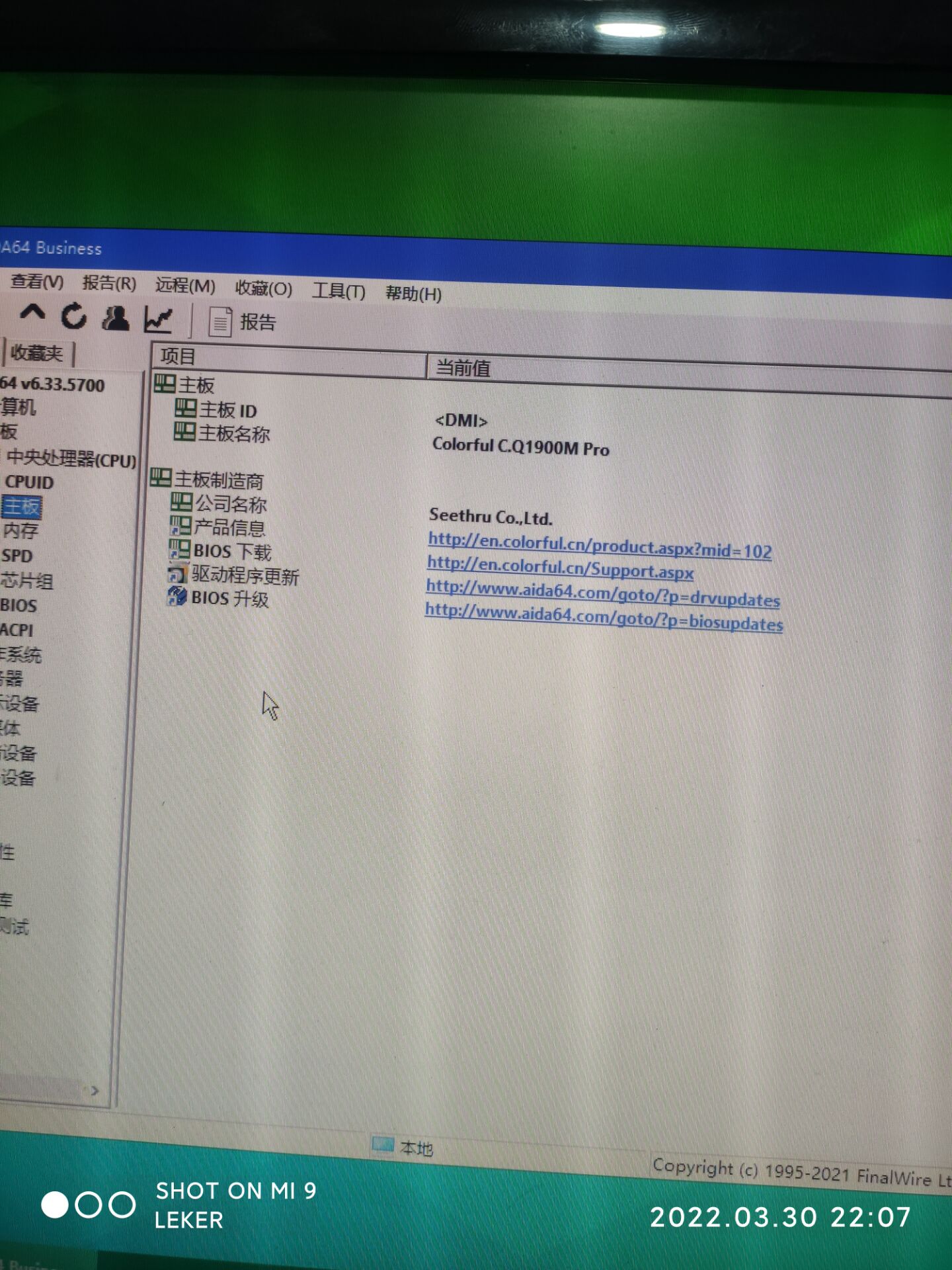952x1270 pixels.
Task: Click the BIOS 下载 row icon
Action: [x=179, y=549]
